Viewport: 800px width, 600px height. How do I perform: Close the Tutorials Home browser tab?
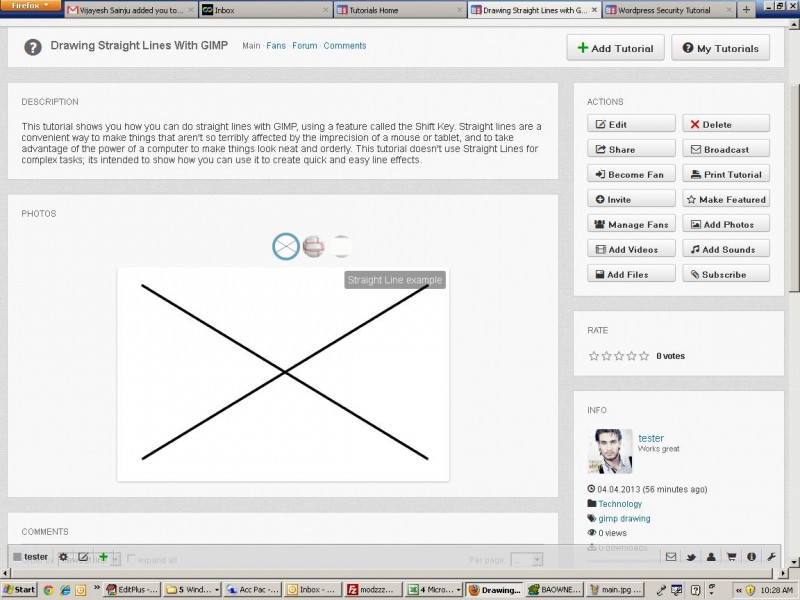click(459, 10)
